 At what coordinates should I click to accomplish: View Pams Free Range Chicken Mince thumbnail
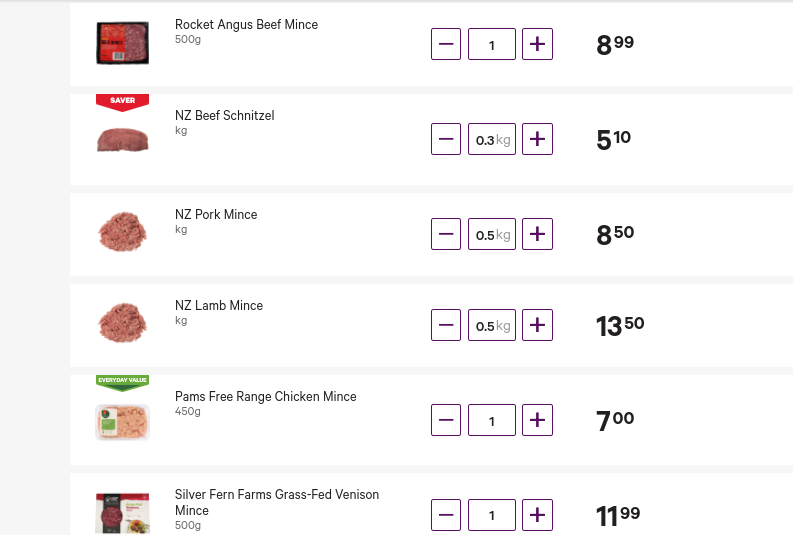pos(122,422)
